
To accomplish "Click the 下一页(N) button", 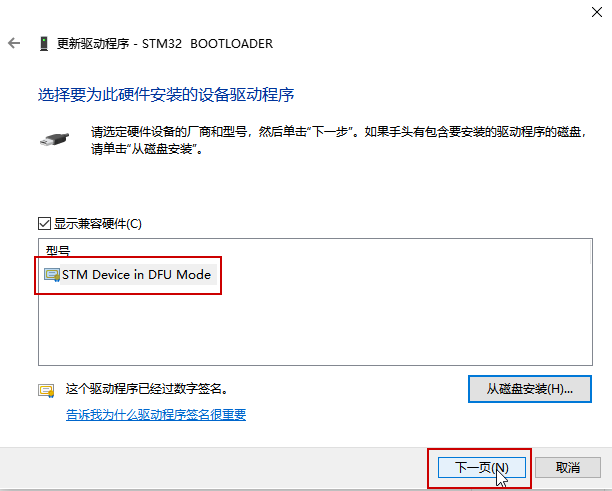I will 482,467.
